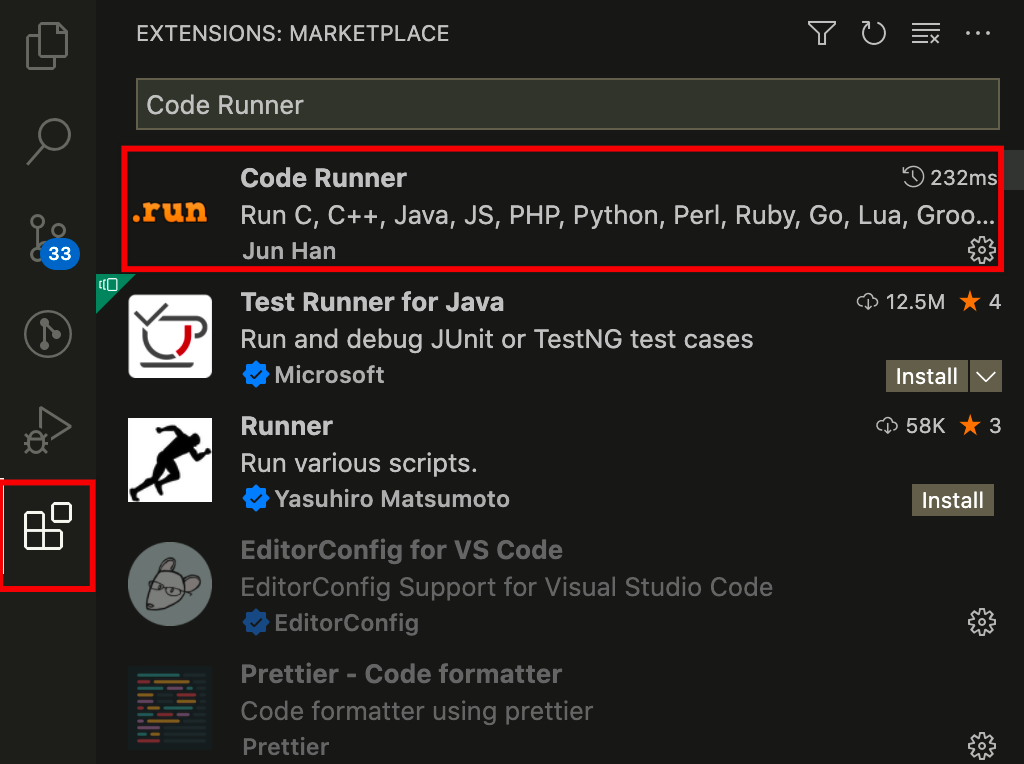Open Prettier - Code formatter title
Viewport: 1024px width, 764px height.
tap(401, 674)
